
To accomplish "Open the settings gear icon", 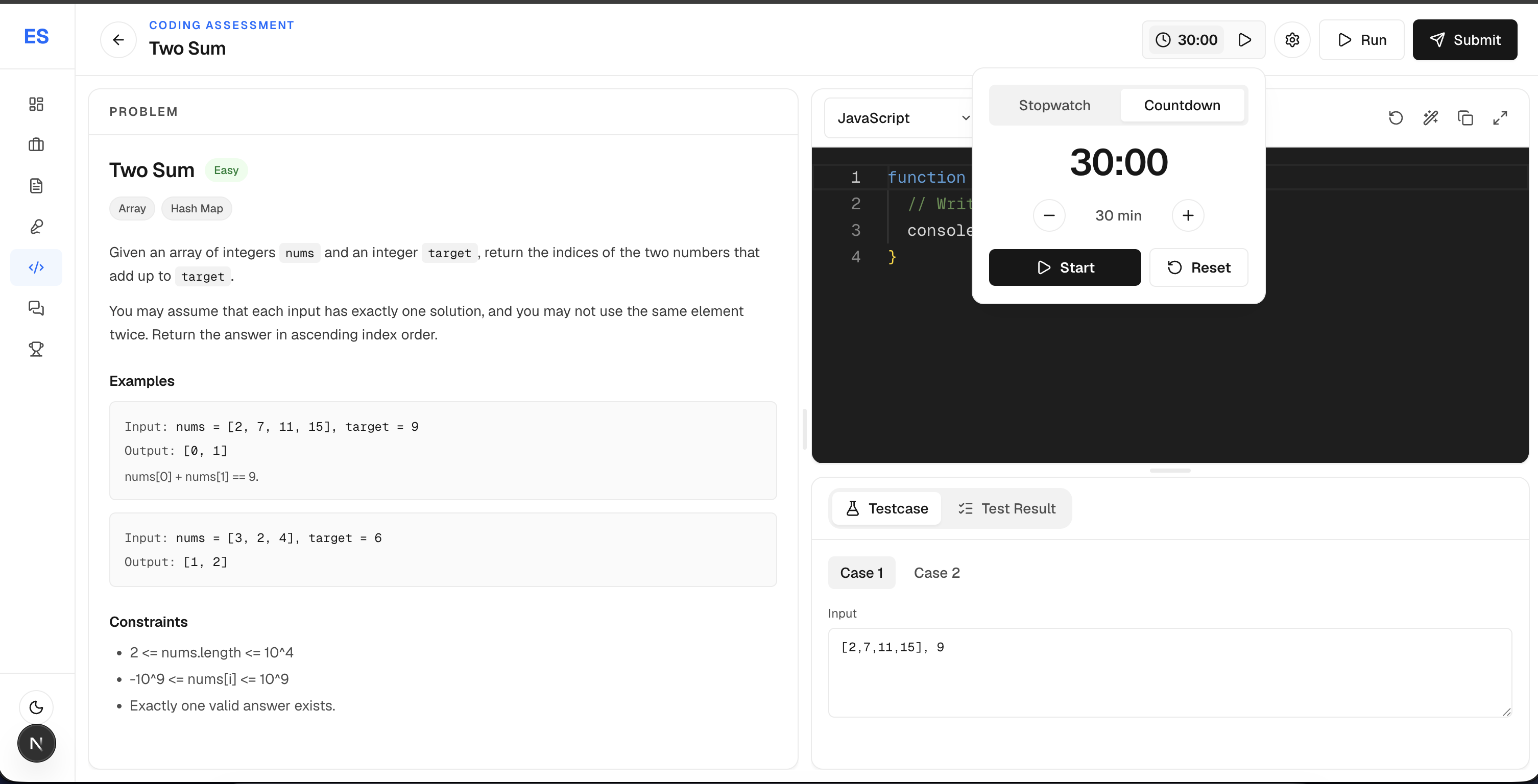I will click(1292, 40).
